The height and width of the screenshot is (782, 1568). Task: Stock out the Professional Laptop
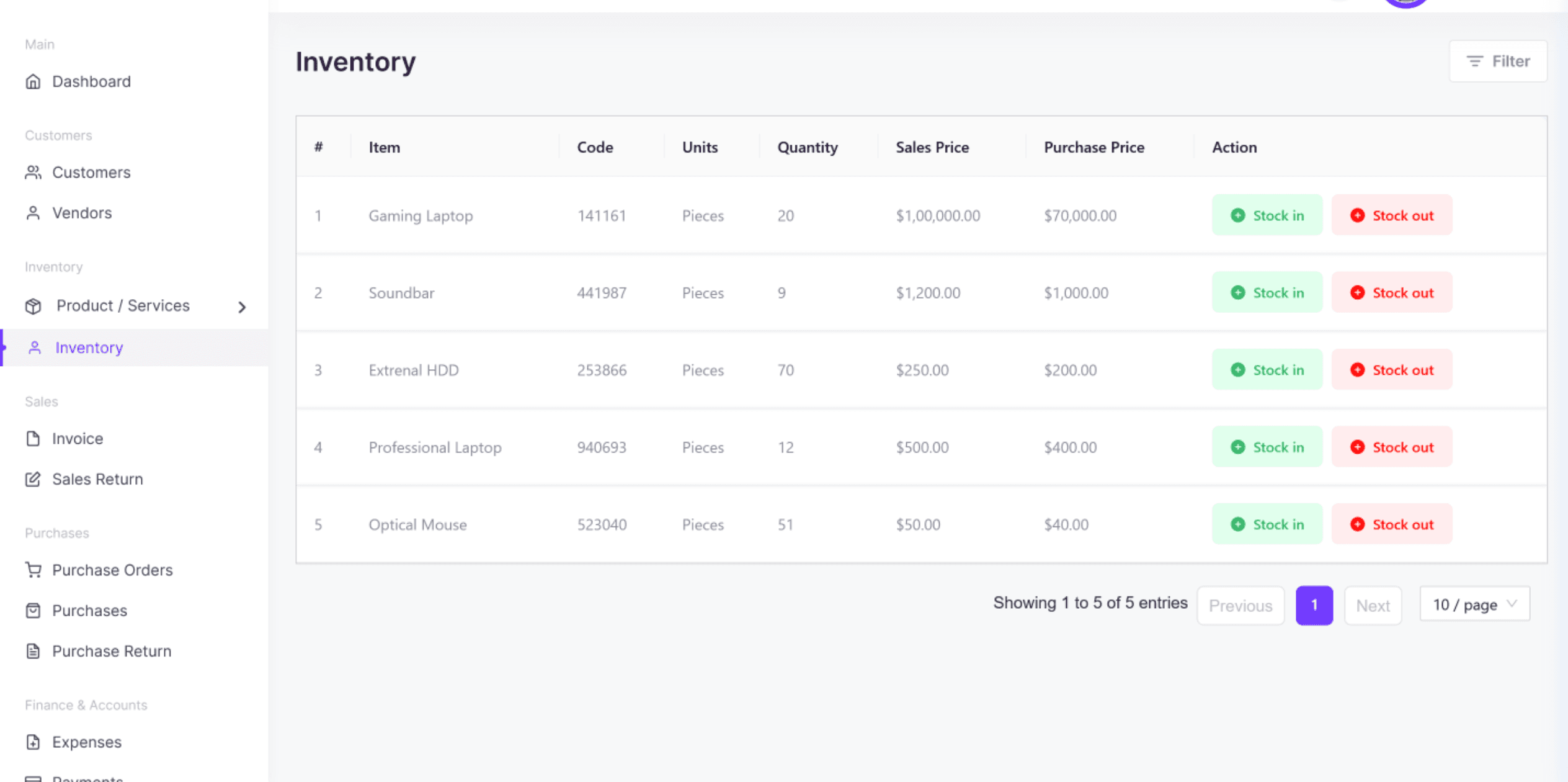click(x=1391, y=447)
